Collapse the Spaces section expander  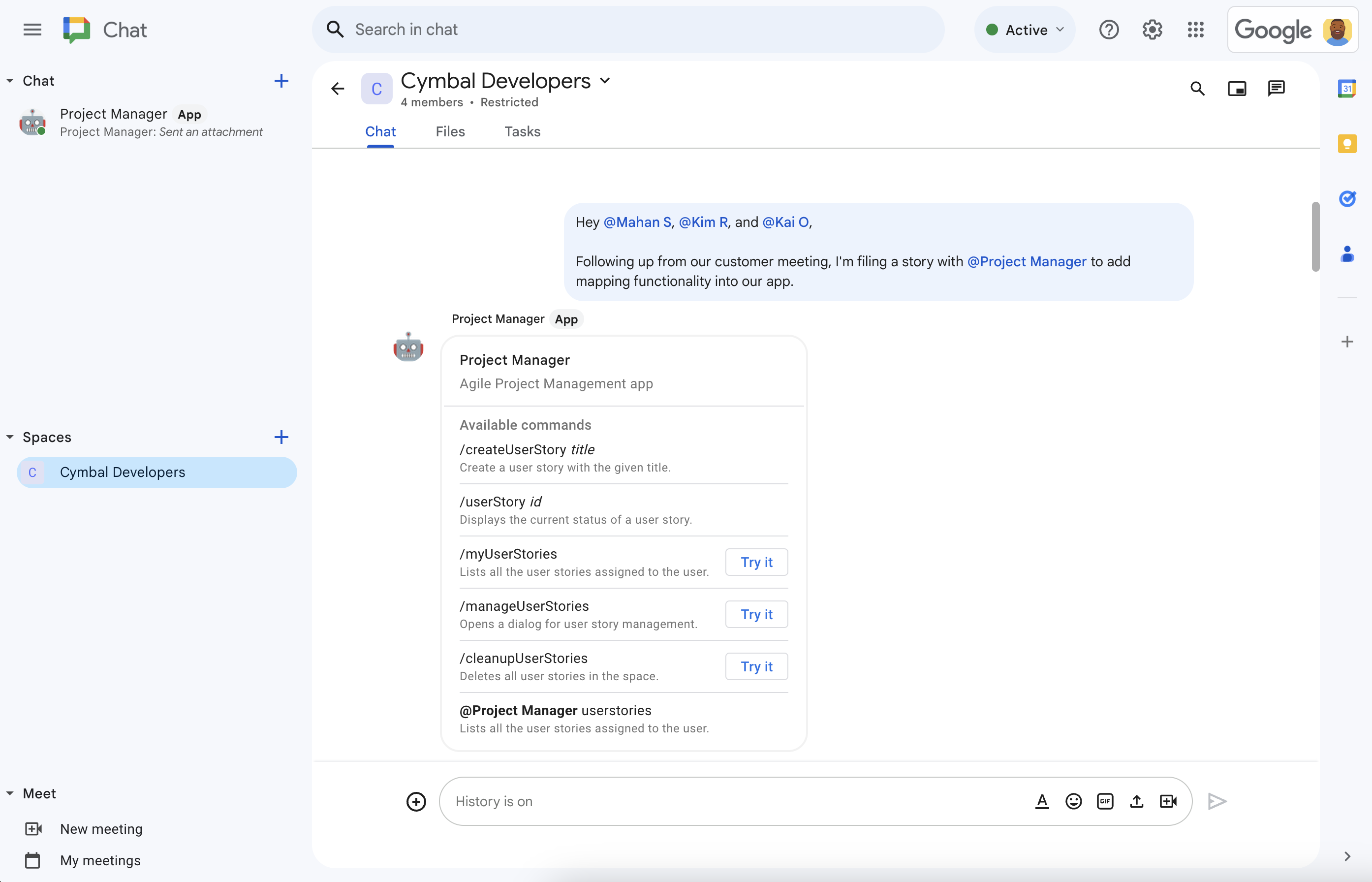[10, 436]
